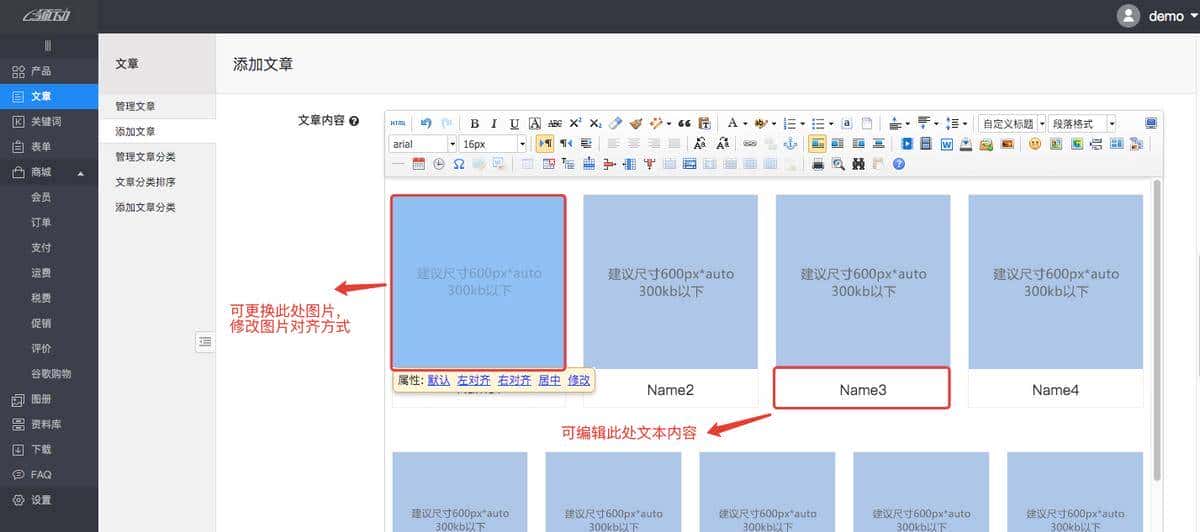Apply strikethrough ABC formatting
The width and height of the screenshot is (1200, 532).
[x=555, y=123]
